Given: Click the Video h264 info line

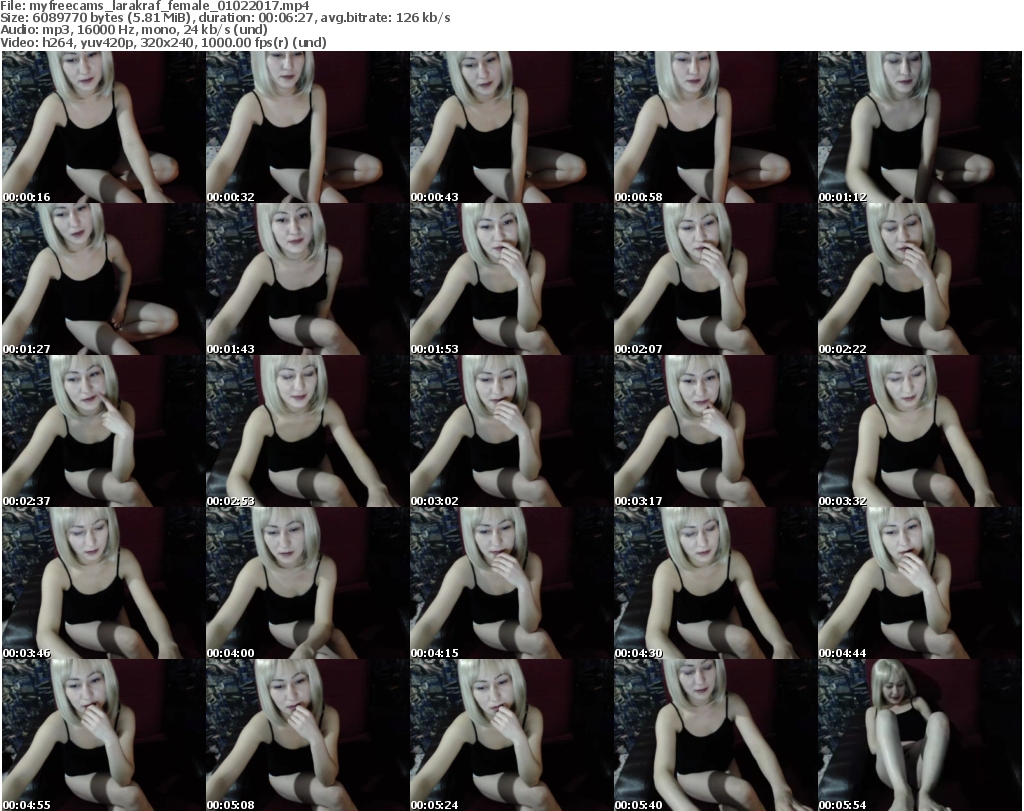Looking at the screenshot, I should (x=163, y=42).
